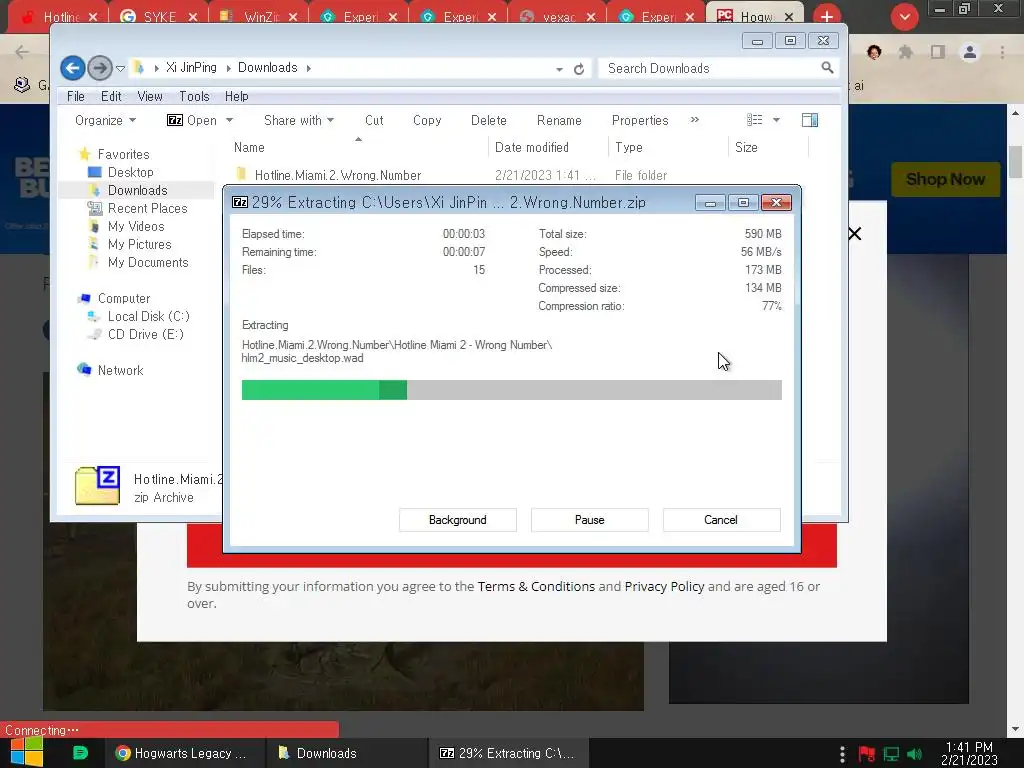Screen dimensions: 1024x768
Task: Click Cut in the Explorer toolbar
Action: point(374,120)
